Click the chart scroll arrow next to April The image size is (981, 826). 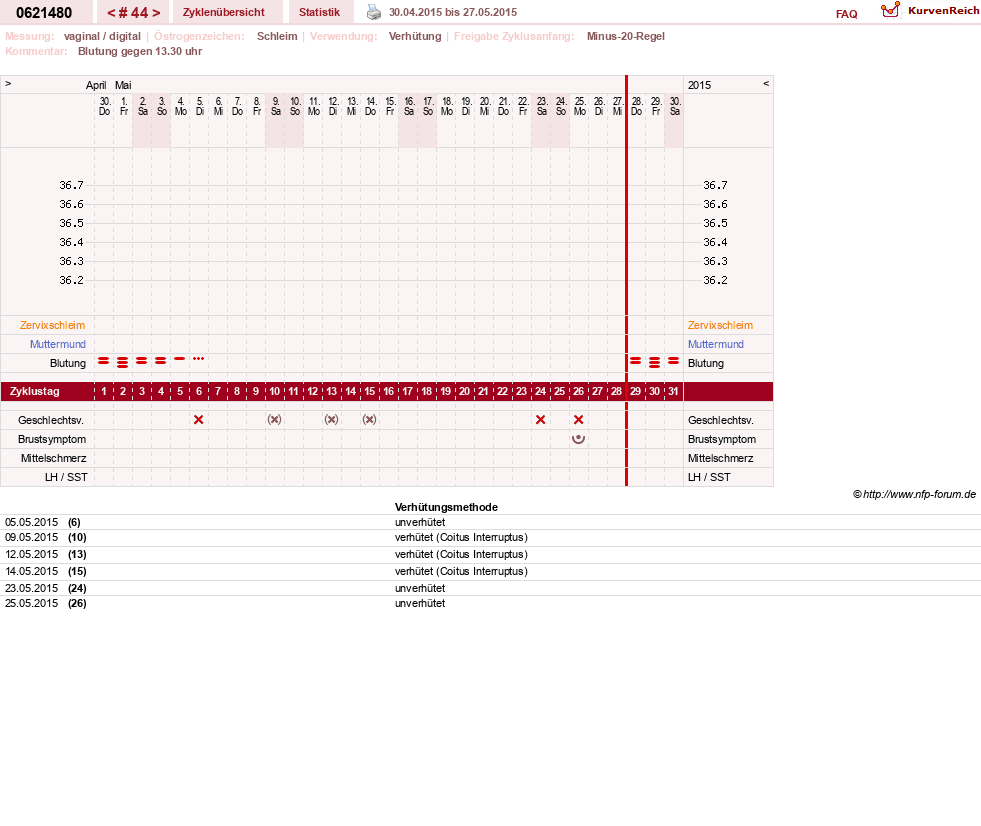click(8, 83)
